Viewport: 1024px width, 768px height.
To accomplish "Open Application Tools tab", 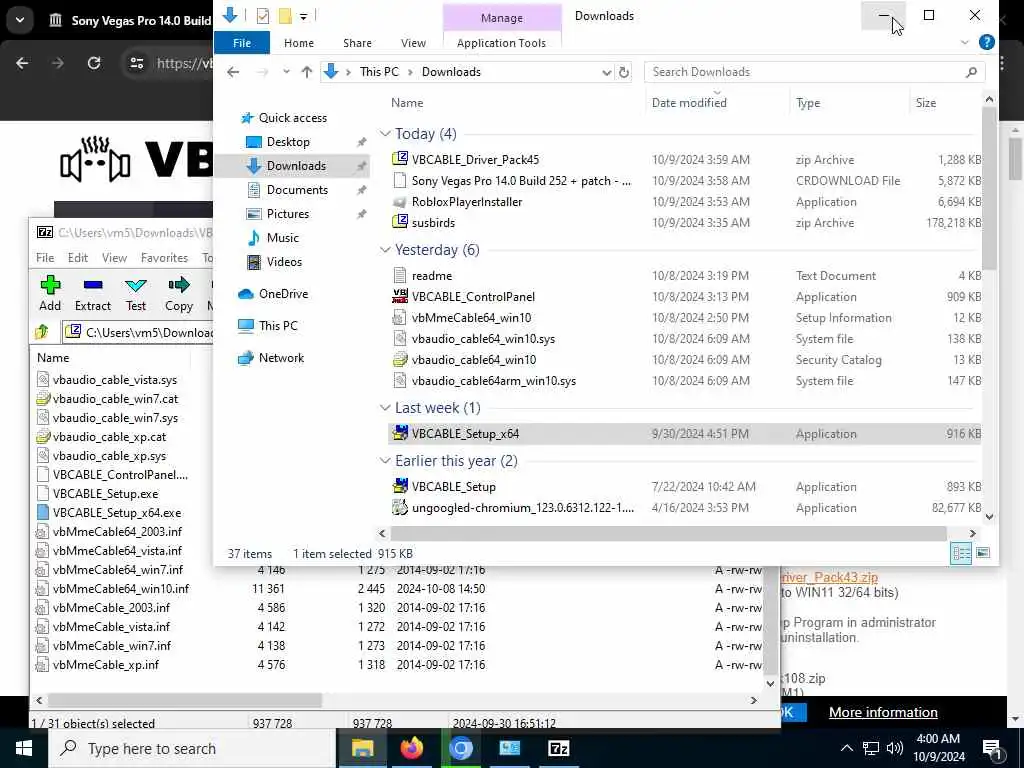I will 501,42.
